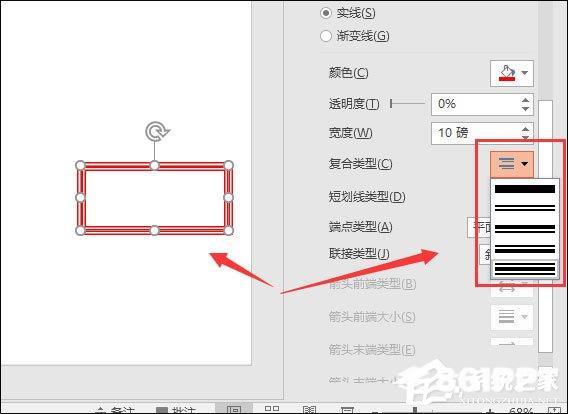Click the top-right corner handle of rectangle
The height and width of the screenshot is (414, 568).
coord(228,166)
